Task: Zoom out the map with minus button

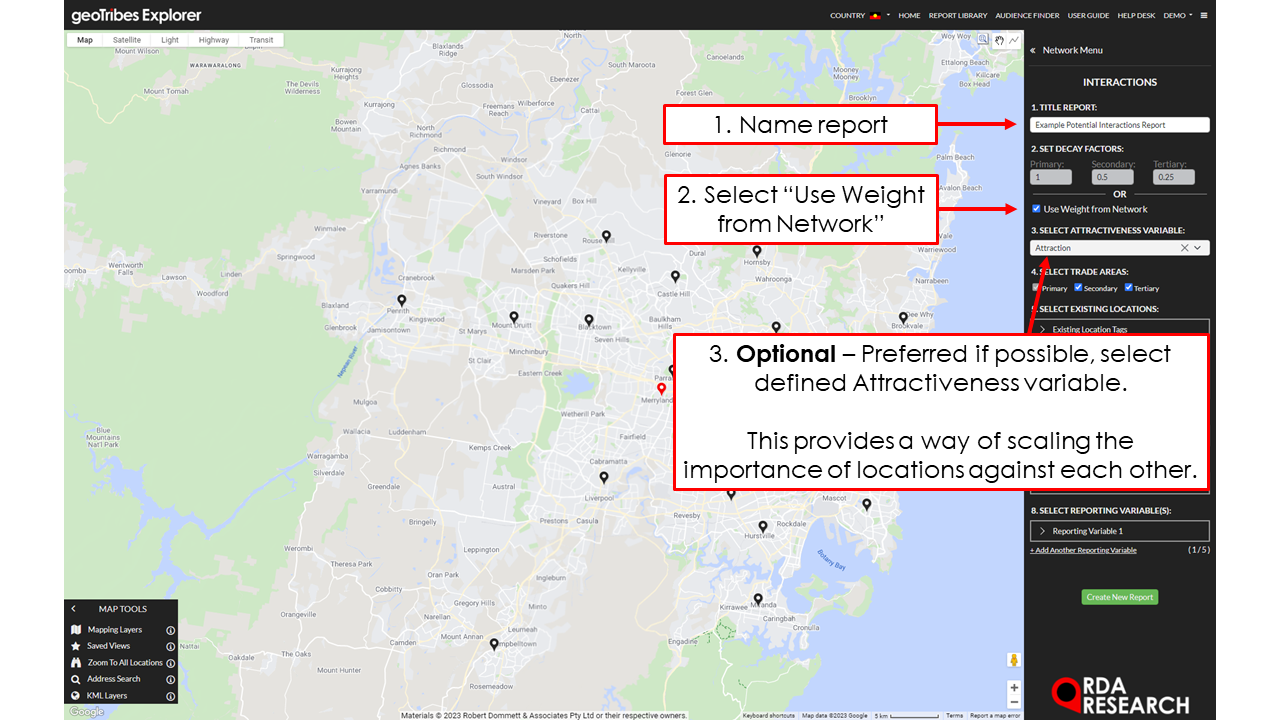Action: coord(1014,702)
